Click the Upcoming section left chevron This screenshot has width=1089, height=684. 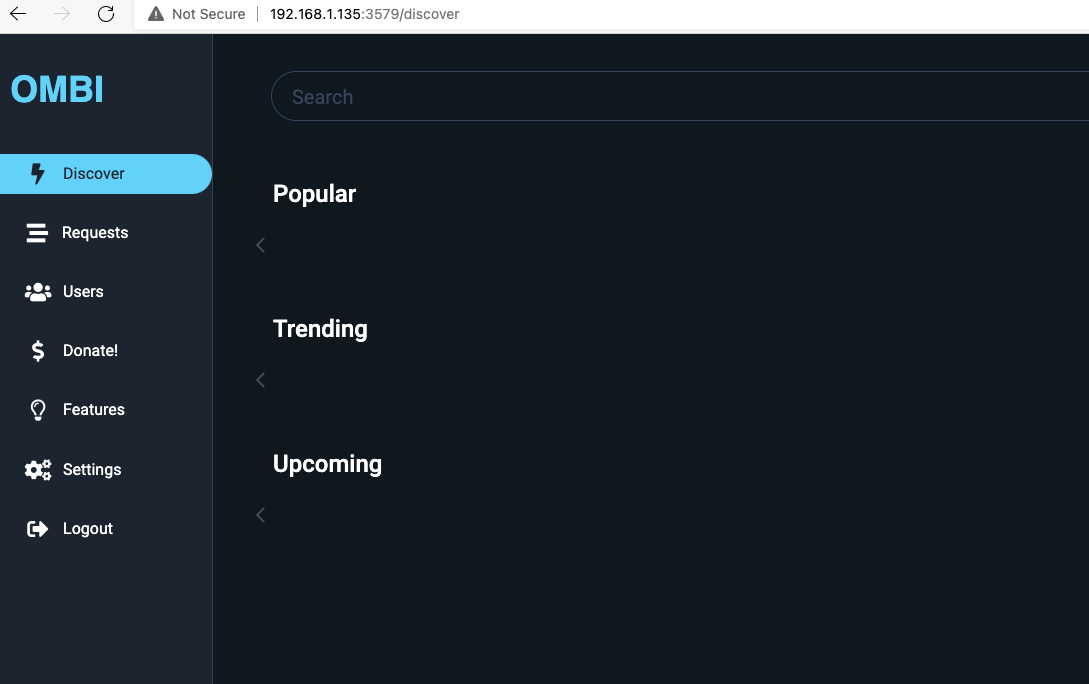coord(260,515)
